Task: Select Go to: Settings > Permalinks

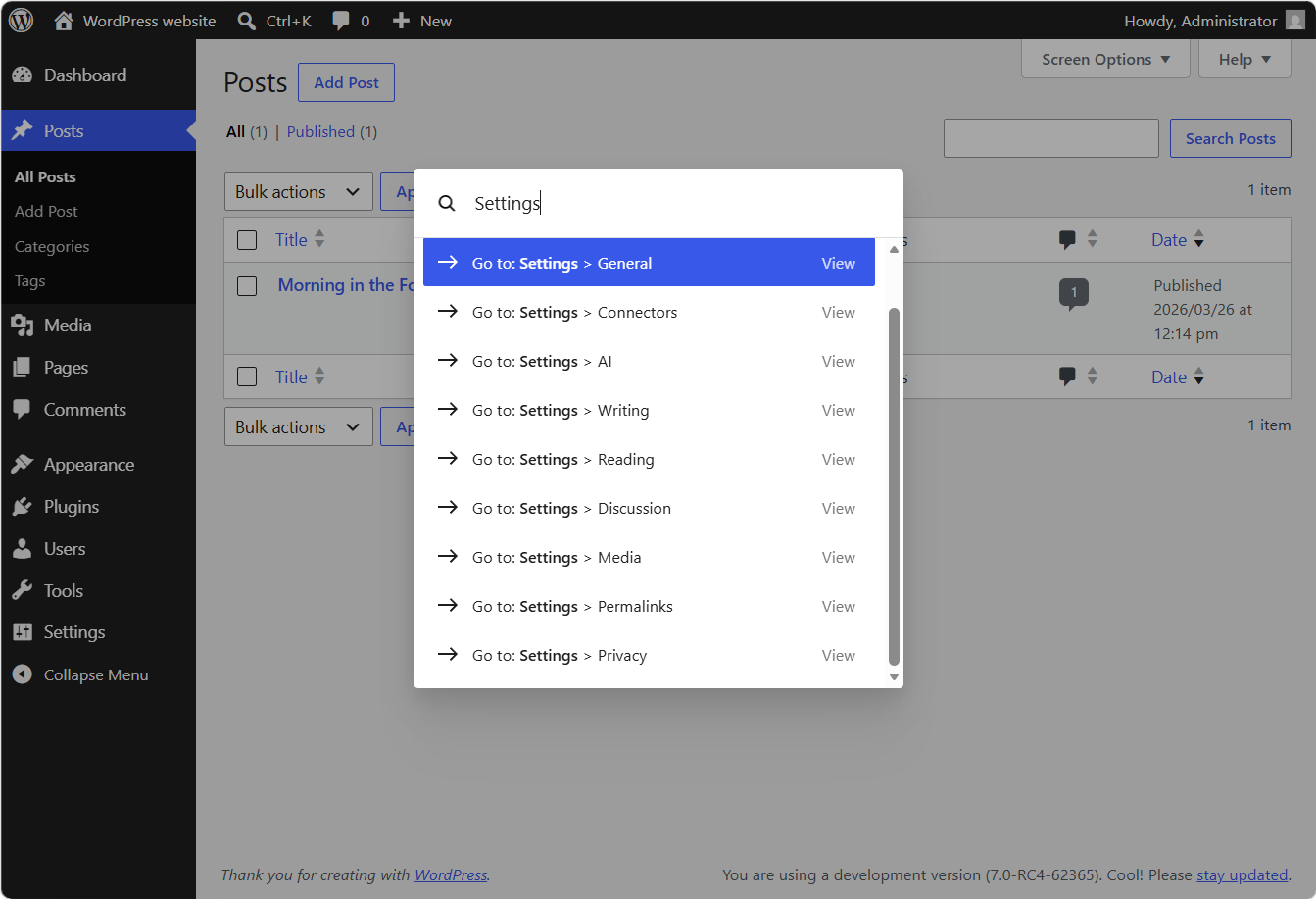Action: coord(649,606)
